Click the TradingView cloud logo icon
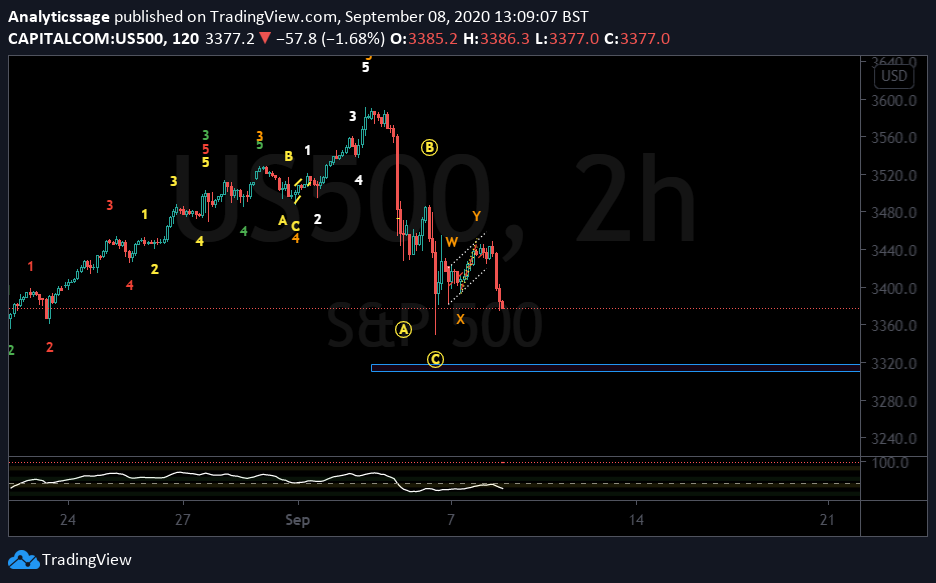The image size is (936, 583). [23, 560]
